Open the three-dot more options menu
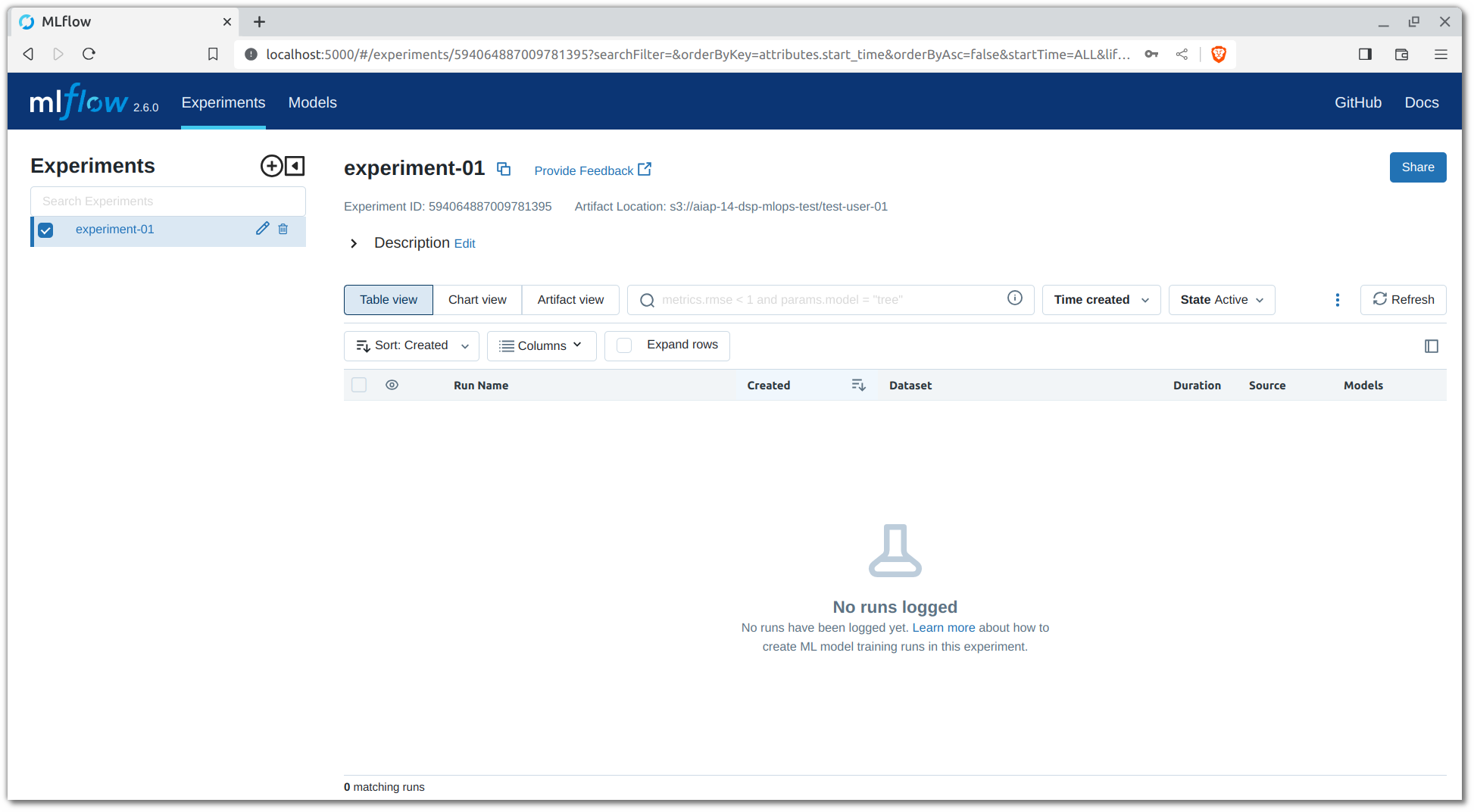Viewport: 1474px width, 812px height. [1338, 300]
